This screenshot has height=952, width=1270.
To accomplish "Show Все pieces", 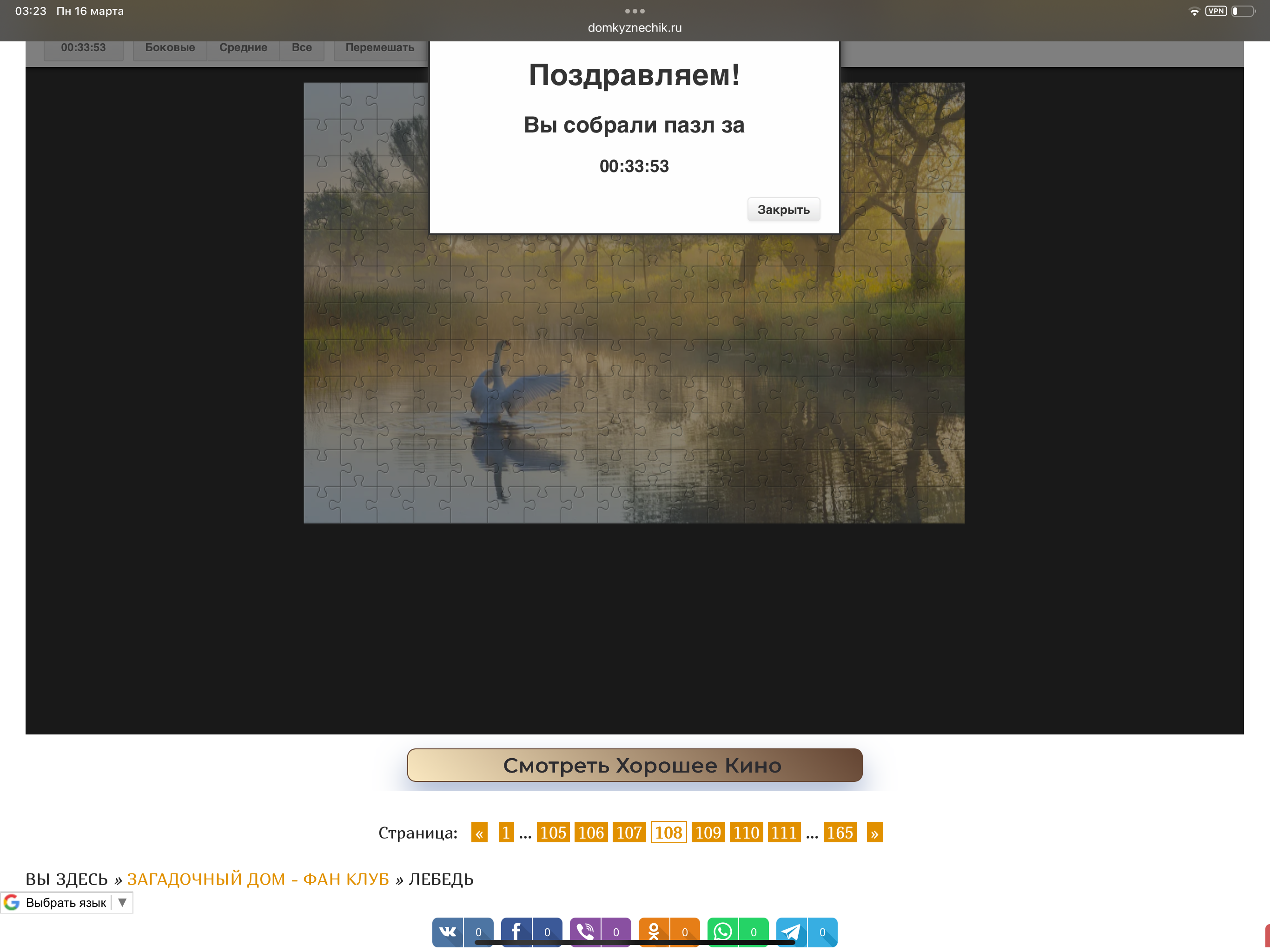I will tap(301, 48).
